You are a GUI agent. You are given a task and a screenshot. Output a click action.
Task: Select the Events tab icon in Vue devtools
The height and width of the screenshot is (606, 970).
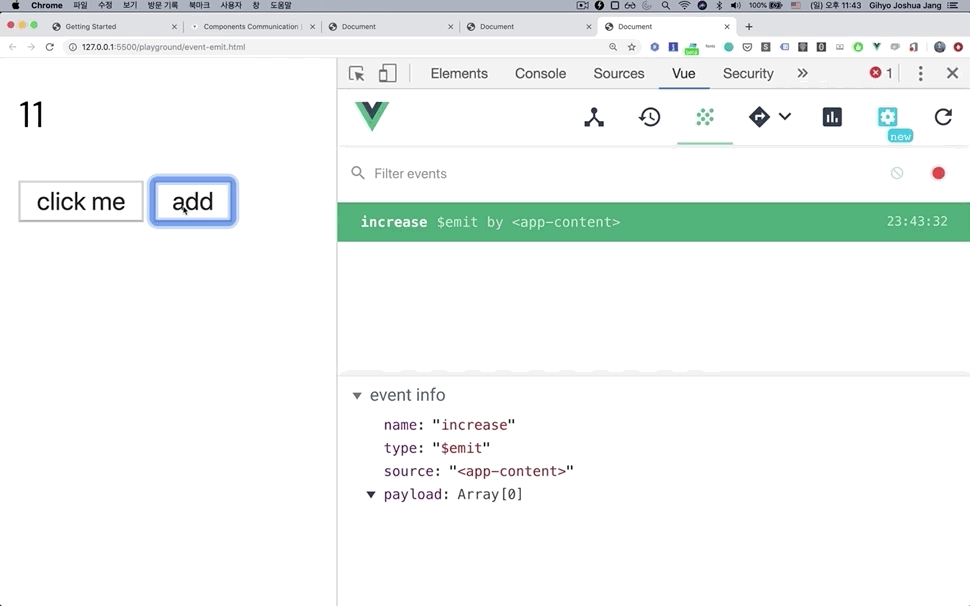pos(705,117)
